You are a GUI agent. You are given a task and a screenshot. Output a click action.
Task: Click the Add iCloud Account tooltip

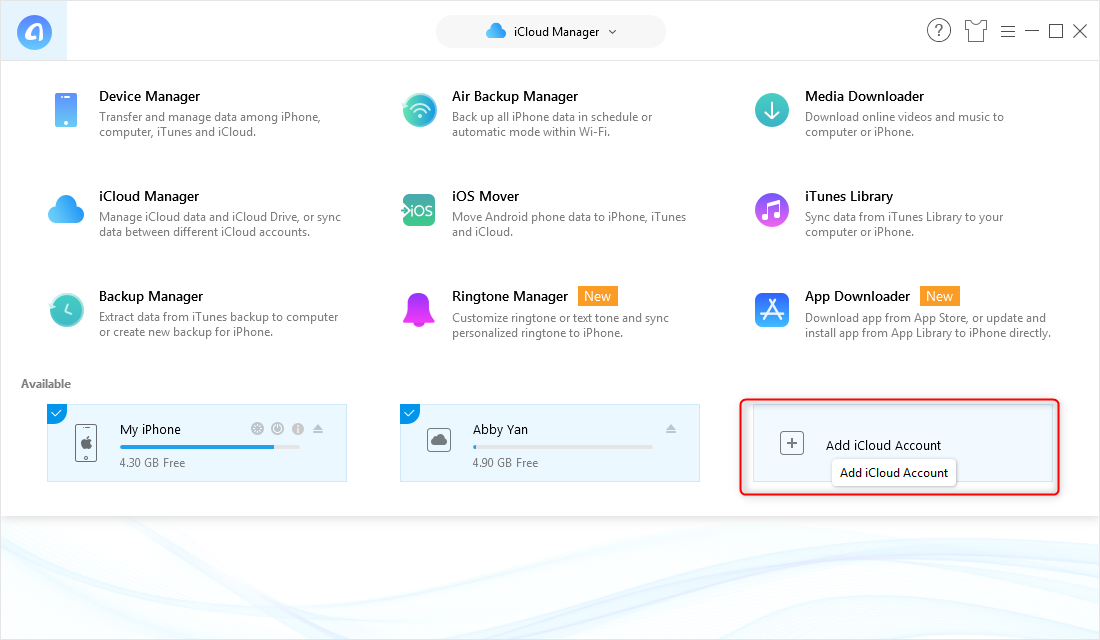[x=894, y=473]
